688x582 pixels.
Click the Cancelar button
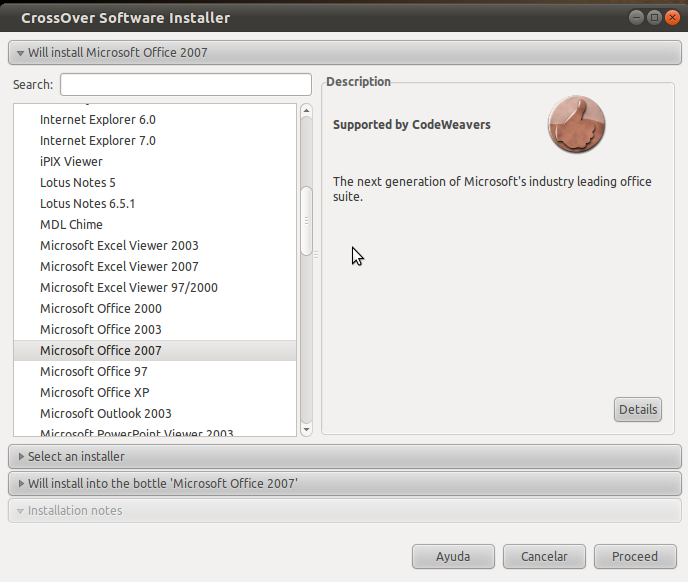click(544, 557)
